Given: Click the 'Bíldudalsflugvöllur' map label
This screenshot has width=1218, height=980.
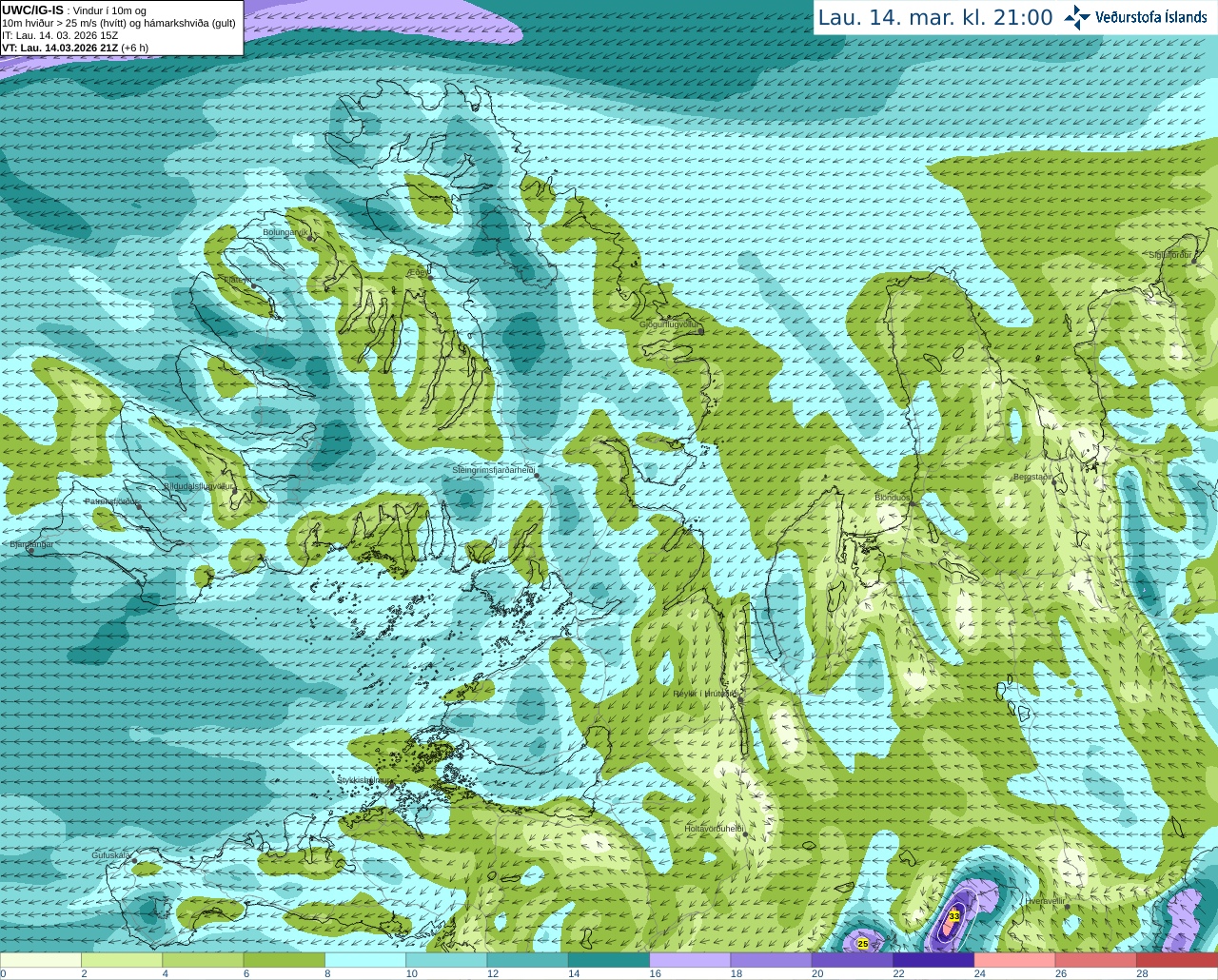Looking at the screenshot, I should click(198, 486).
